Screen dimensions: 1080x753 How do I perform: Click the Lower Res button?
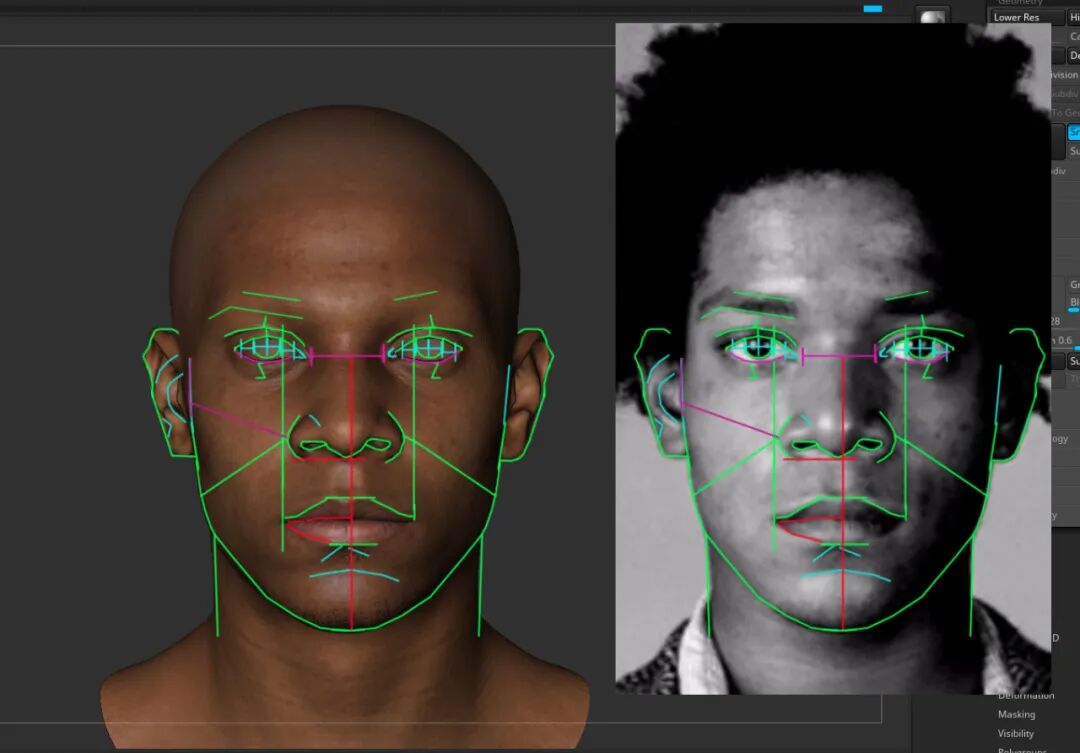pyautogui.click(x=1026, y=17)
